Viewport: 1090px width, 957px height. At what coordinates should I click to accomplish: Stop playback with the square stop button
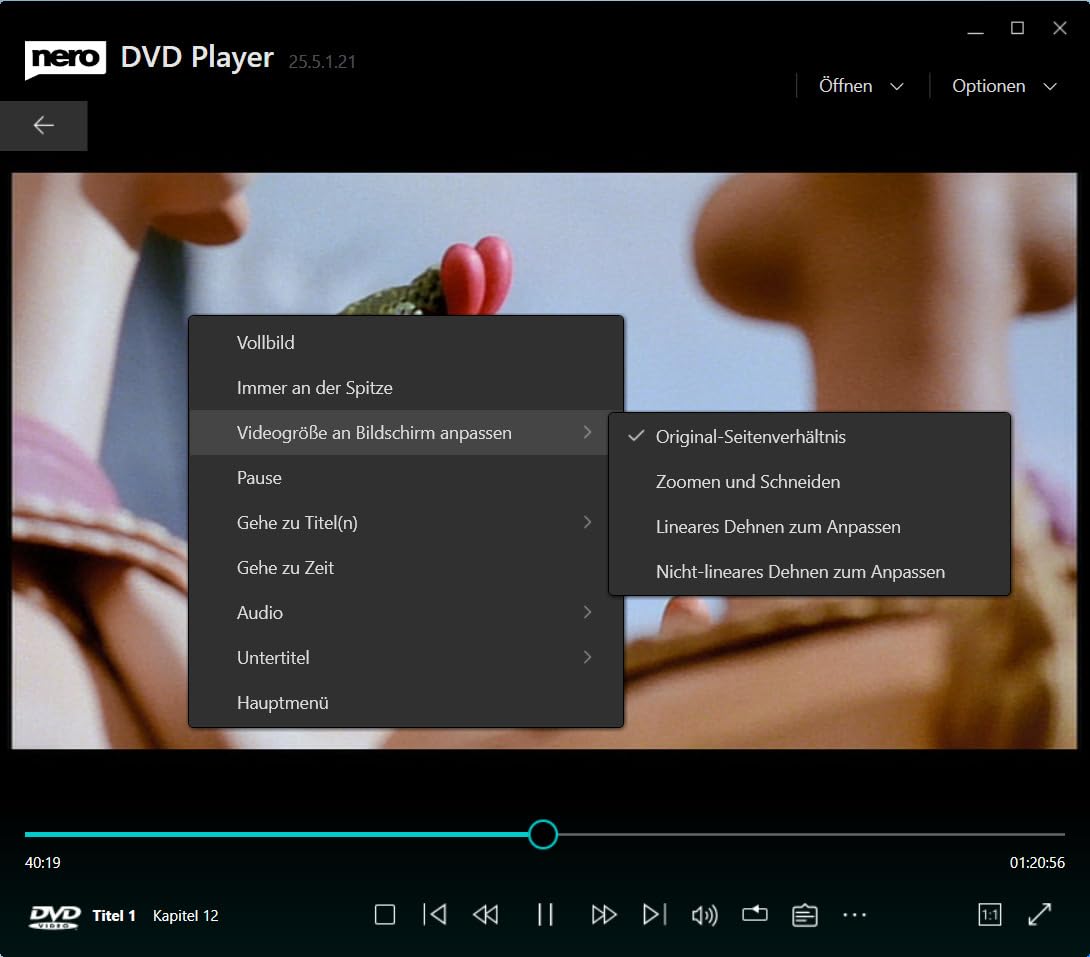[384, 915]
